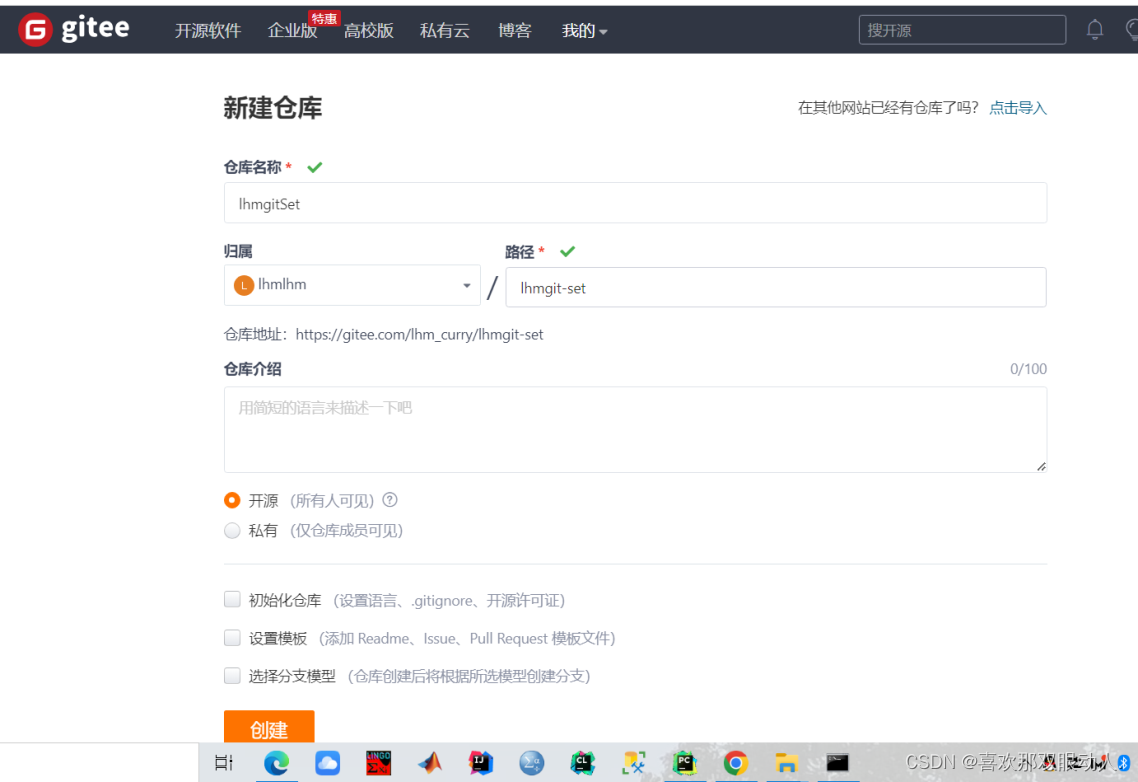Launch CLion from the taskbar
The width and height of the screenshot is (1138, 782).
(x=583, y=763)
